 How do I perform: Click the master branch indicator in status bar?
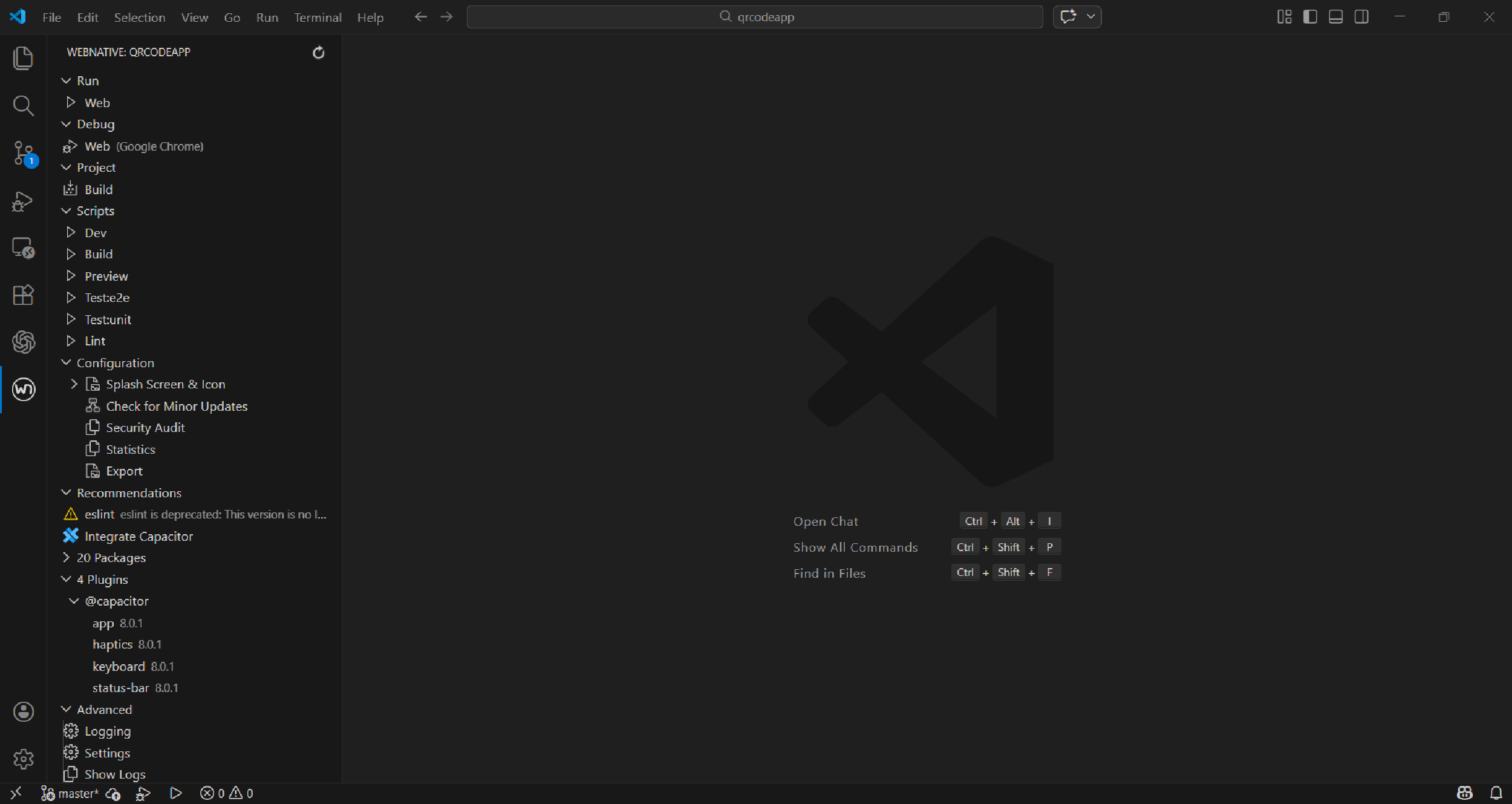coord(70,793)
